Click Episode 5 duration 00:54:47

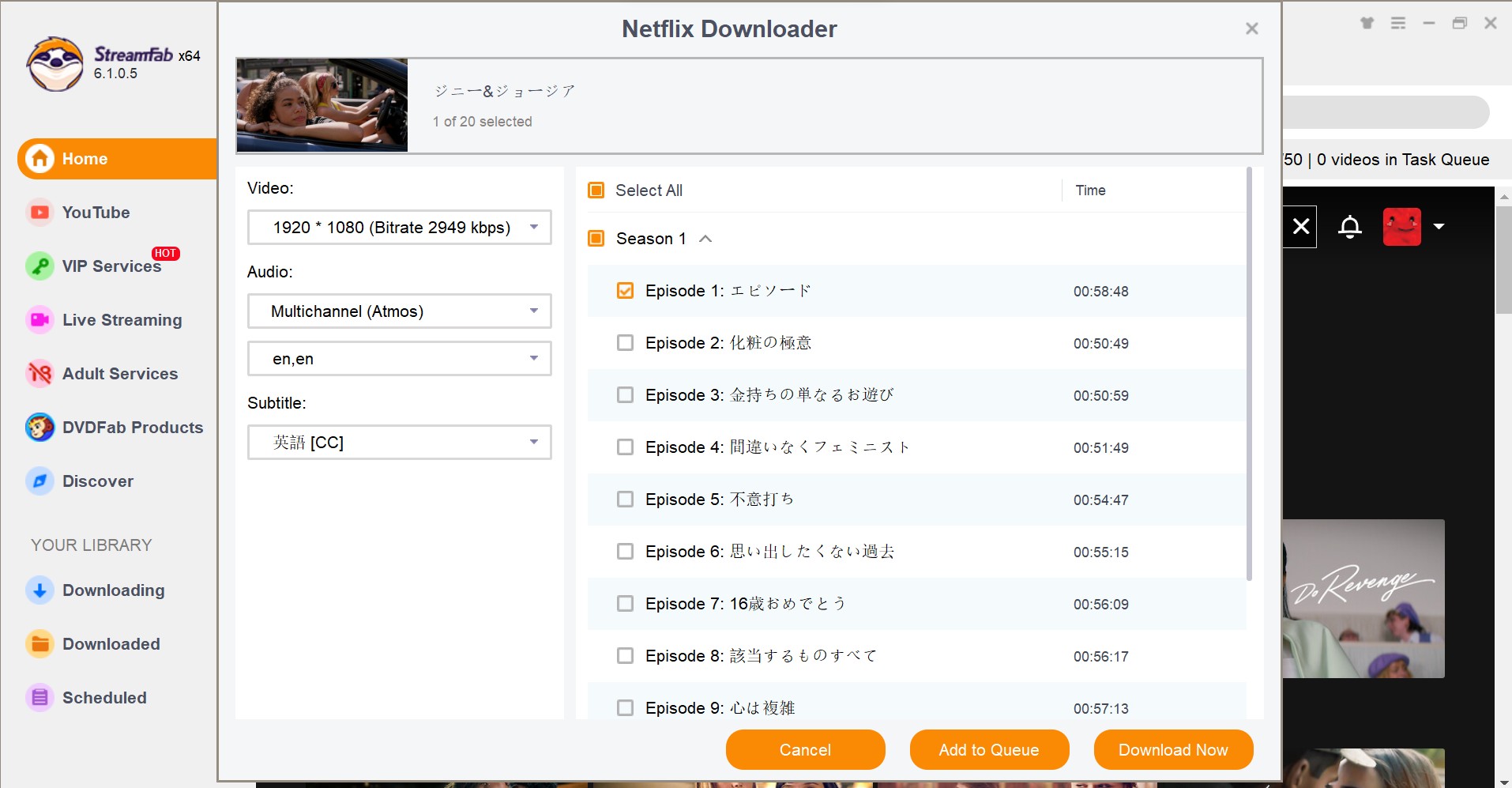(x=1100, y=500)
